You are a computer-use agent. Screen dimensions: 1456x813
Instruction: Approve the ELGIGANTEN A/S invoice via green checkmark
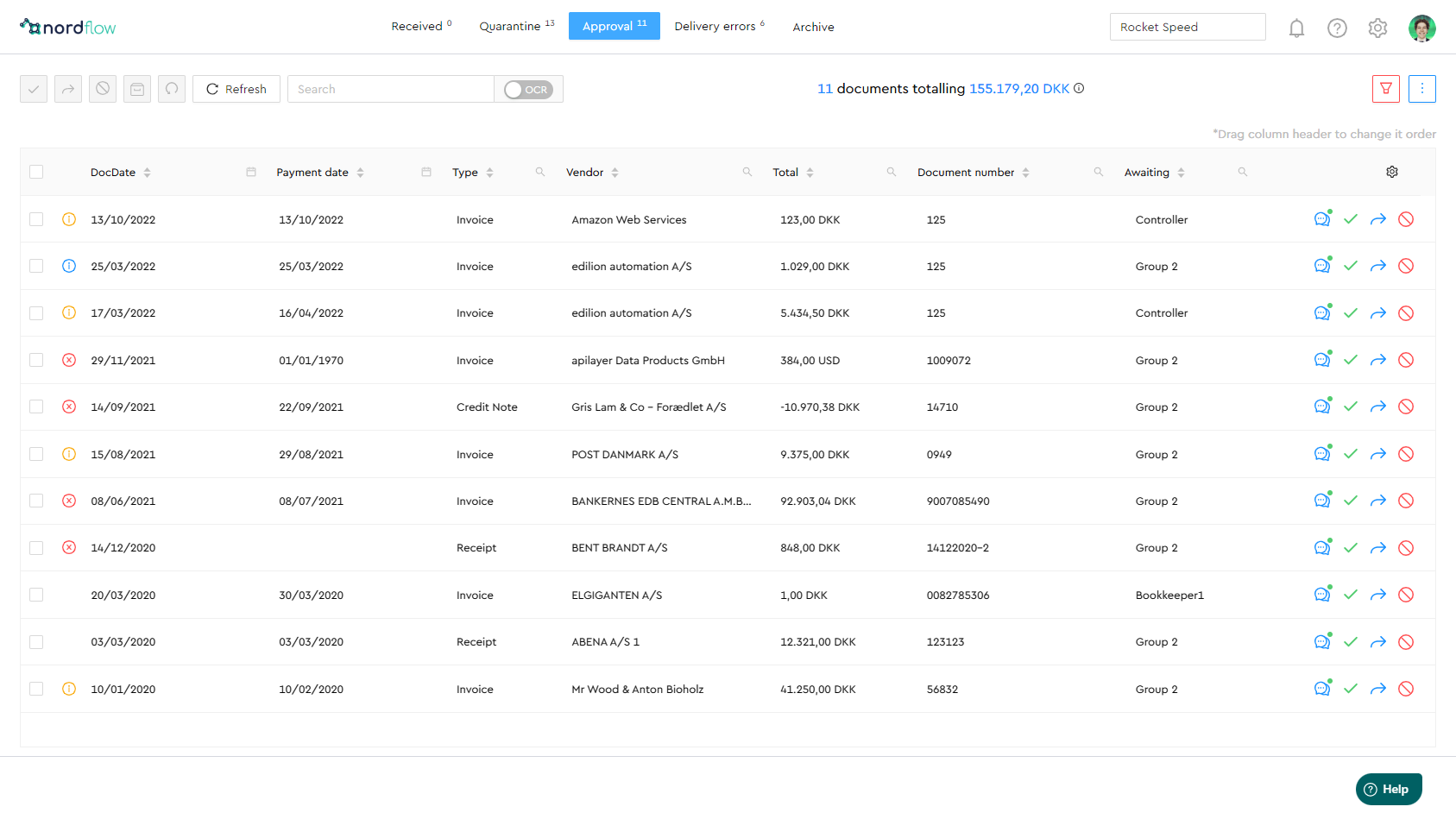pyautogui.click(x=1351, y=595)
